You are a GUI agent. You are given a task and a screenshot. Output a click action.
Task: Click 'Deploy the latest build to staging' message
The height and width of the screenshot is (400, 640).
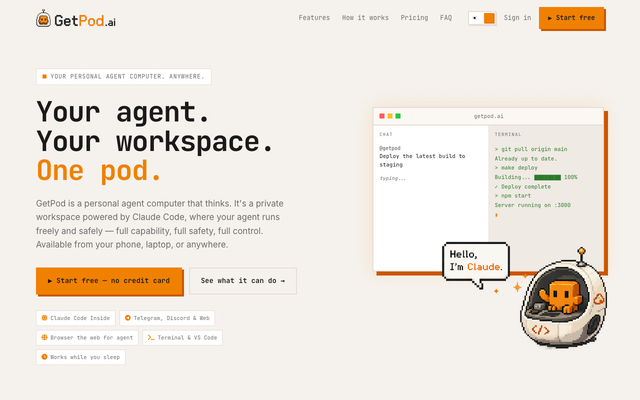(x=422, y=160)
